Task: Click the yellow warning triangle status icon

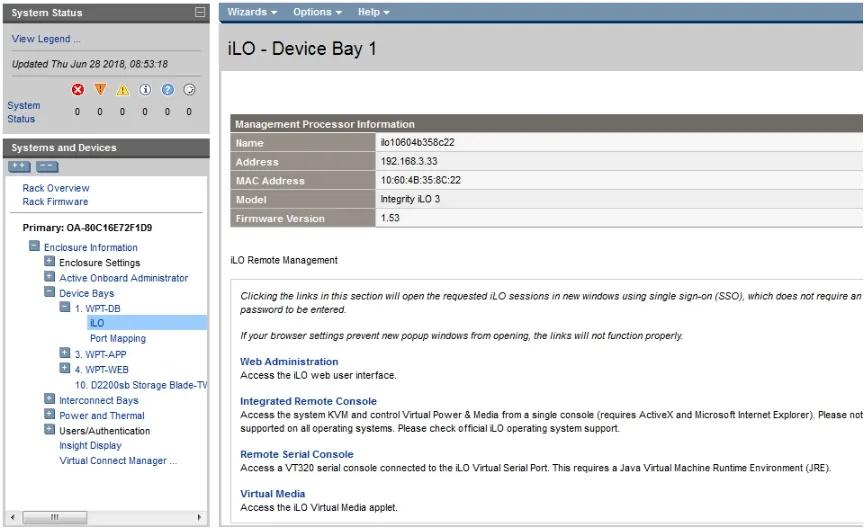Action: click(123, 90)
